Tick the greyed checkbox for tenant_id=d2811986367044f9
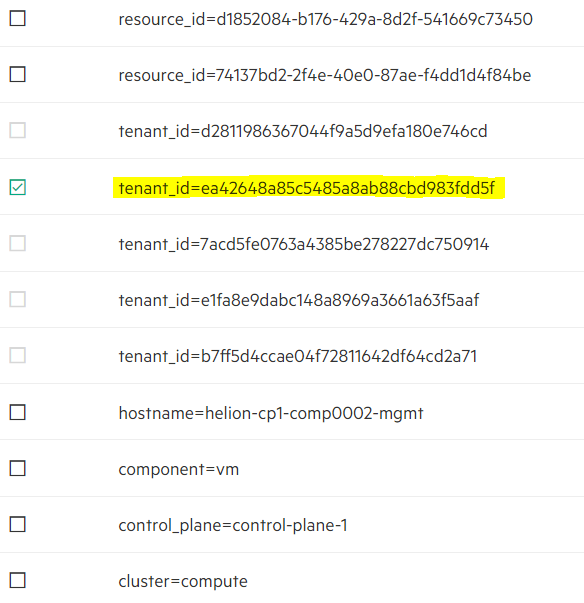 [18, 130]
